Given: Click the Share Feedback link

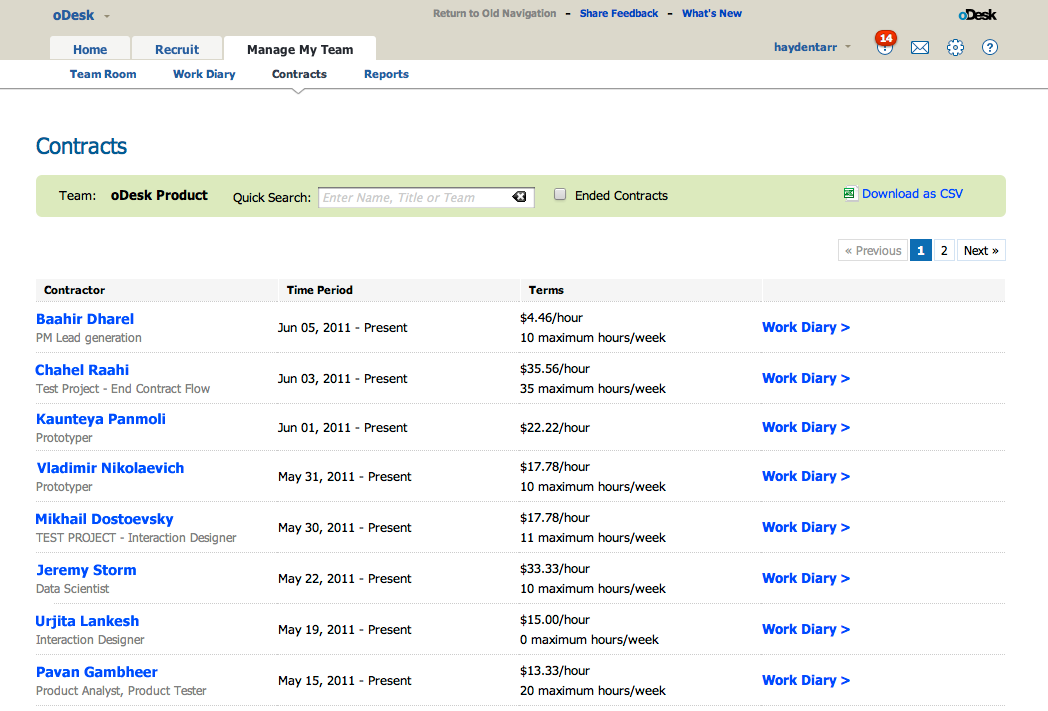Looking at the screenshot, I should click(619, 14).
